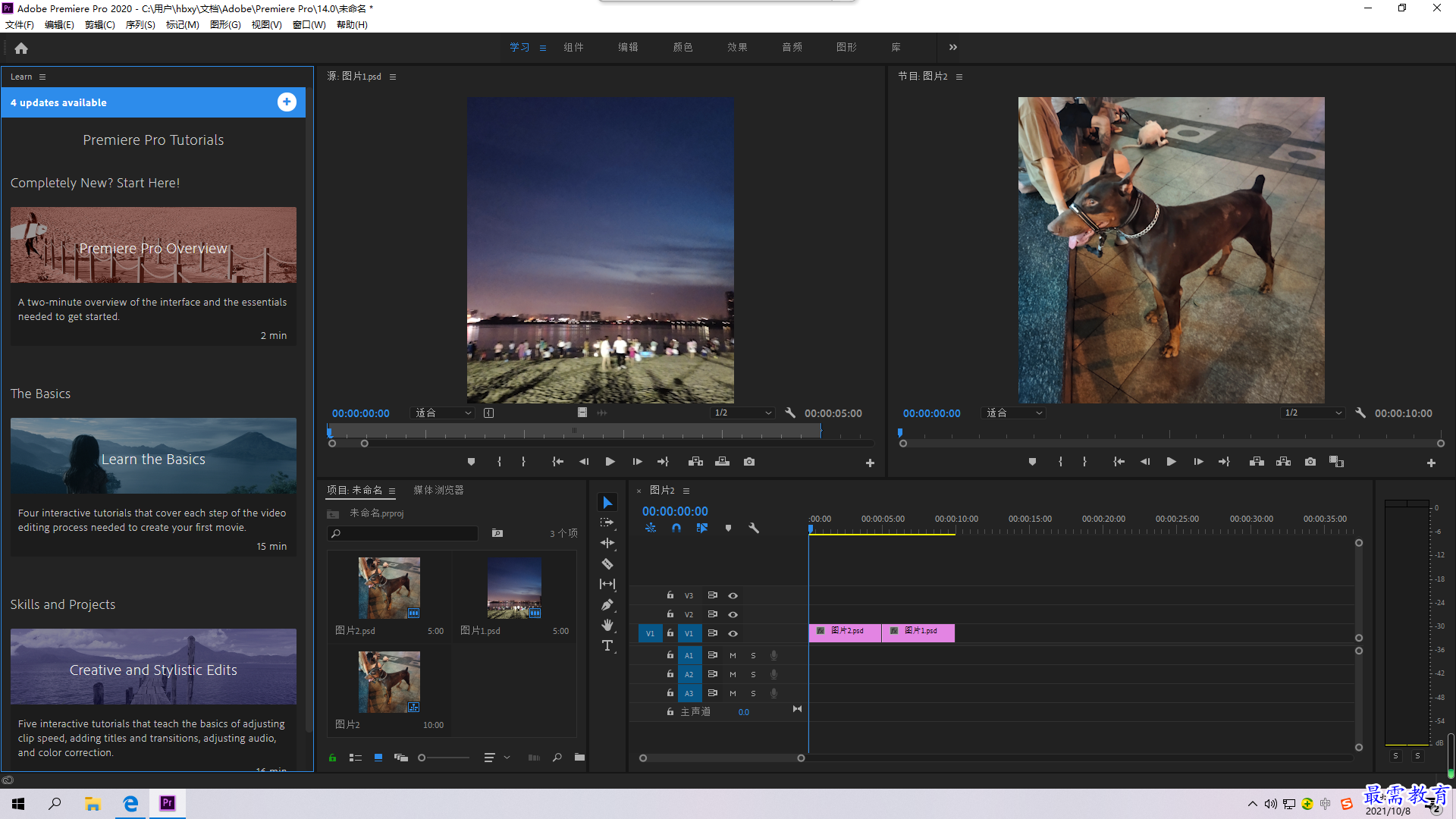Open program monitor settings wrench
Image resolution: width=1456 pixels, height=819 pixels.
click(1360, 413)
